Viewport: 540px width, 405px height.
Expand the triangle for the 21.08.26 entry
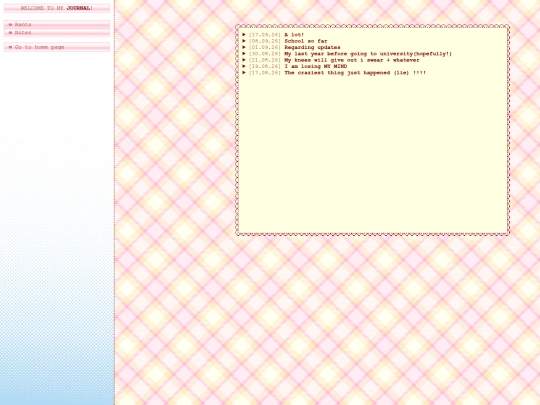(244, 60)
